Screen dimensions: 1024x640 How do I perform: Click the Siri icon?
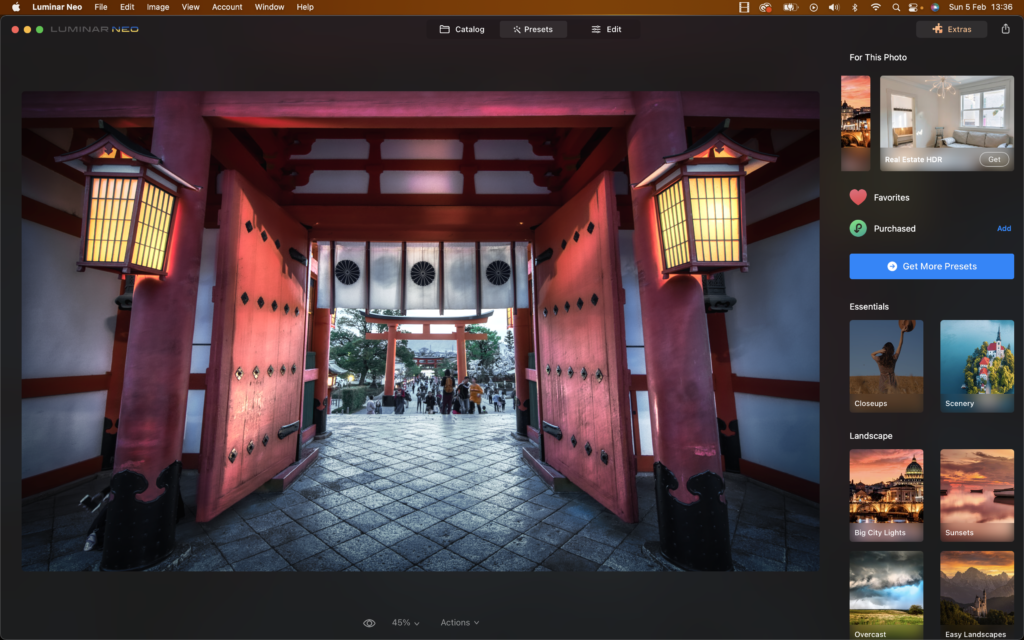(935, 7)
